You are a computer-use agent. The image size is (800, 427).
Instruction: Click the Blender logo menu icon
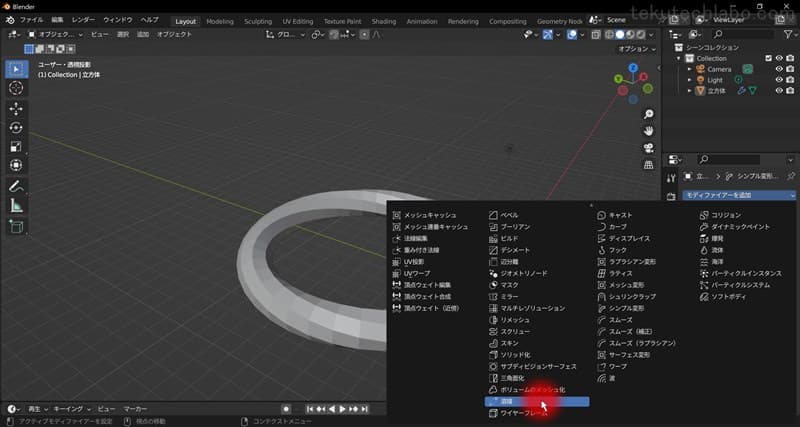click(x=10, y=20)
